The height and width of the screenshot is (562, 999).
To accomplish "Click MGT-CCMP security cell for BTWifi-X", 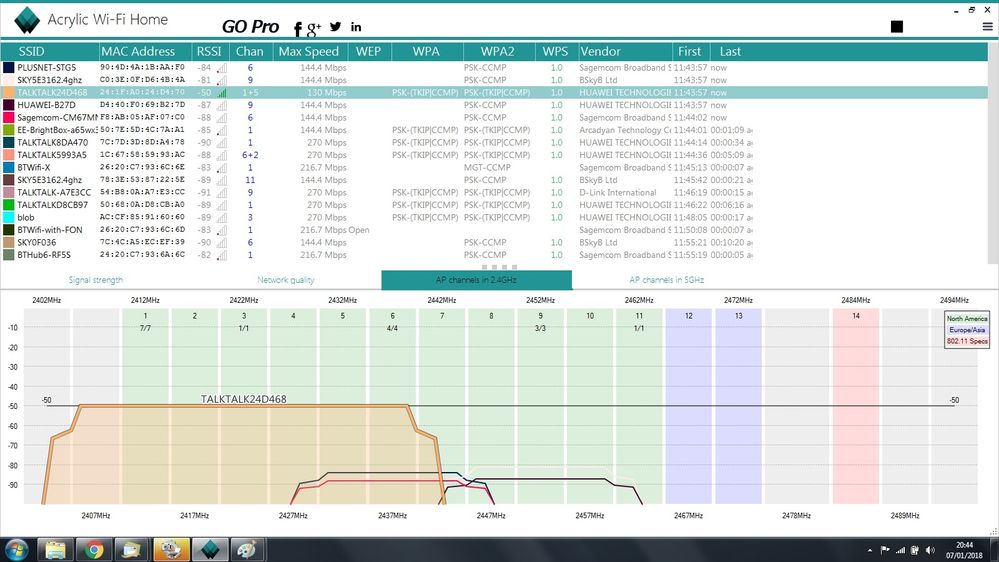I will [487, 168].
